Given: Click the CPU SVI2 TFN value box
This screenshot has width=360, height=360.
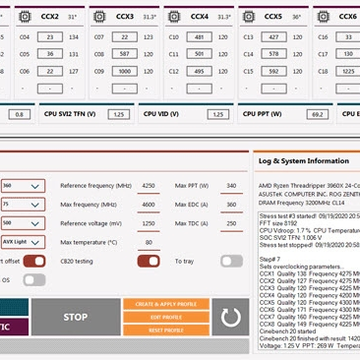Looking at the screenshot, I should pyautogui.click(x=119, y=114).
